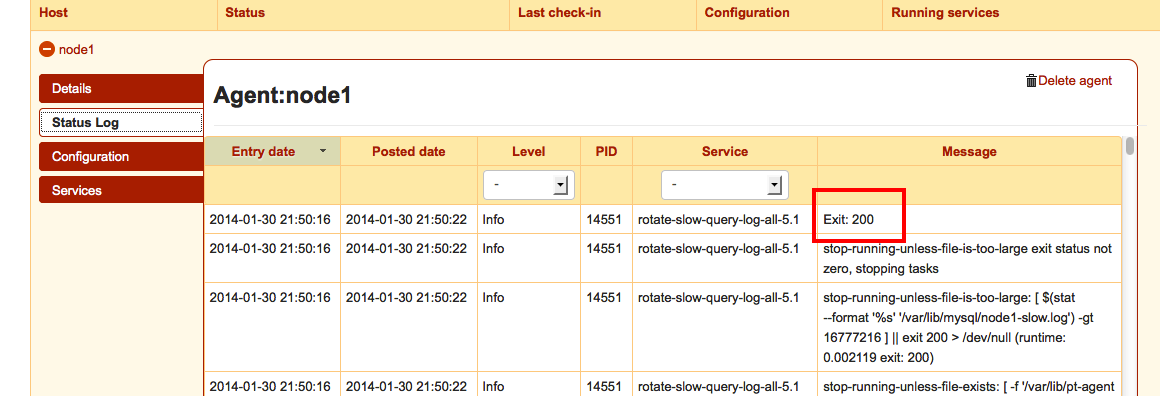Click the Delete agent link

tap(1074, 81)
